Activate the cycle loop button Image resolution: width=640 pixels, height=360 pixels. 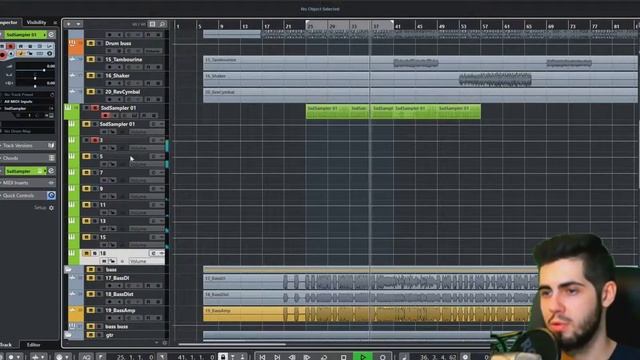(x=324, y=357)
